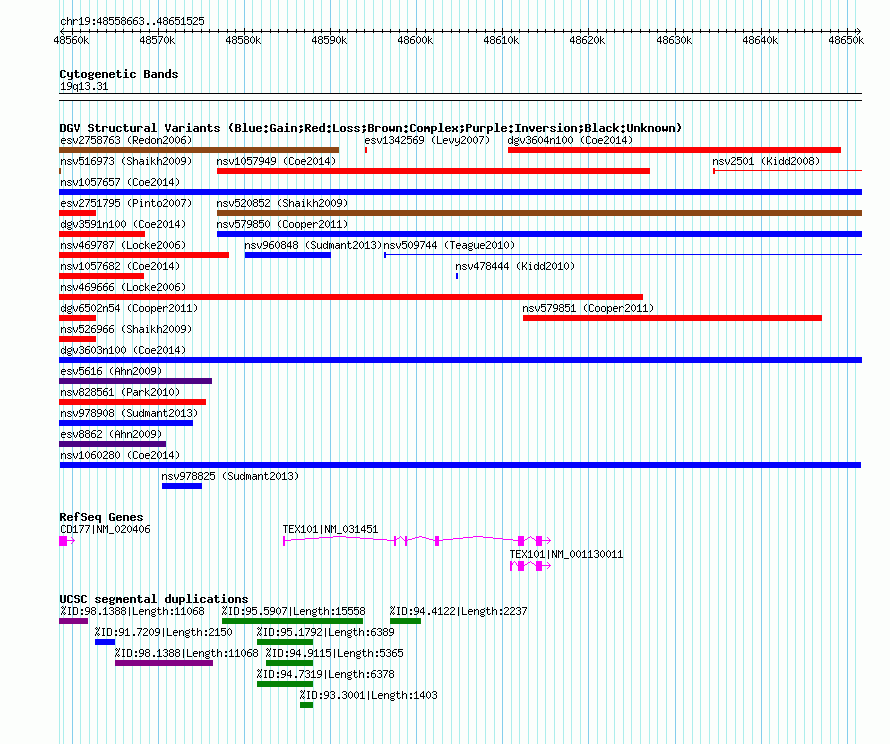The width and height of the screenshot is (890, 744).
Task: Click the nsv978825 (Sudmant2013) label
Action: click(230, 476)
